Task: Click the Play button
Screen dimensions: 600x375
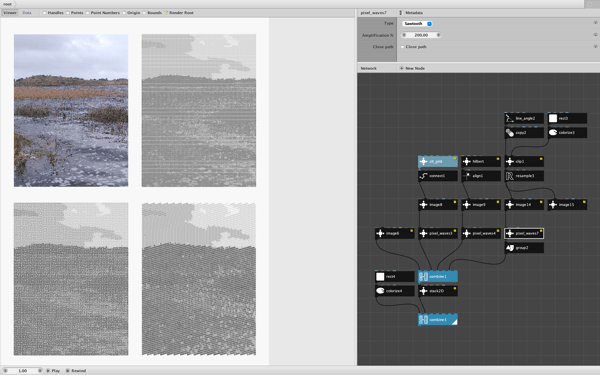Action: point(53,371)
